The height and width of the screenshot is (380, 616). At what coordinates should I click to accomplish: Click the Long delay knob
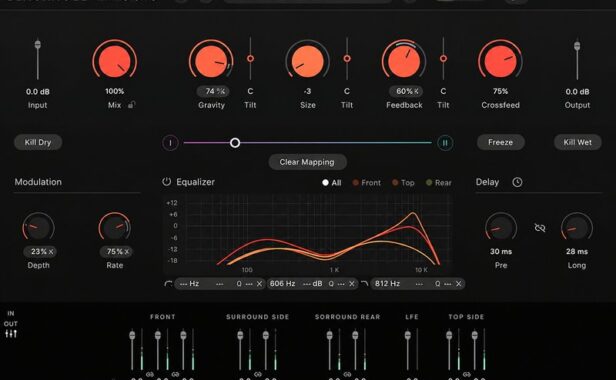(577, 227)
